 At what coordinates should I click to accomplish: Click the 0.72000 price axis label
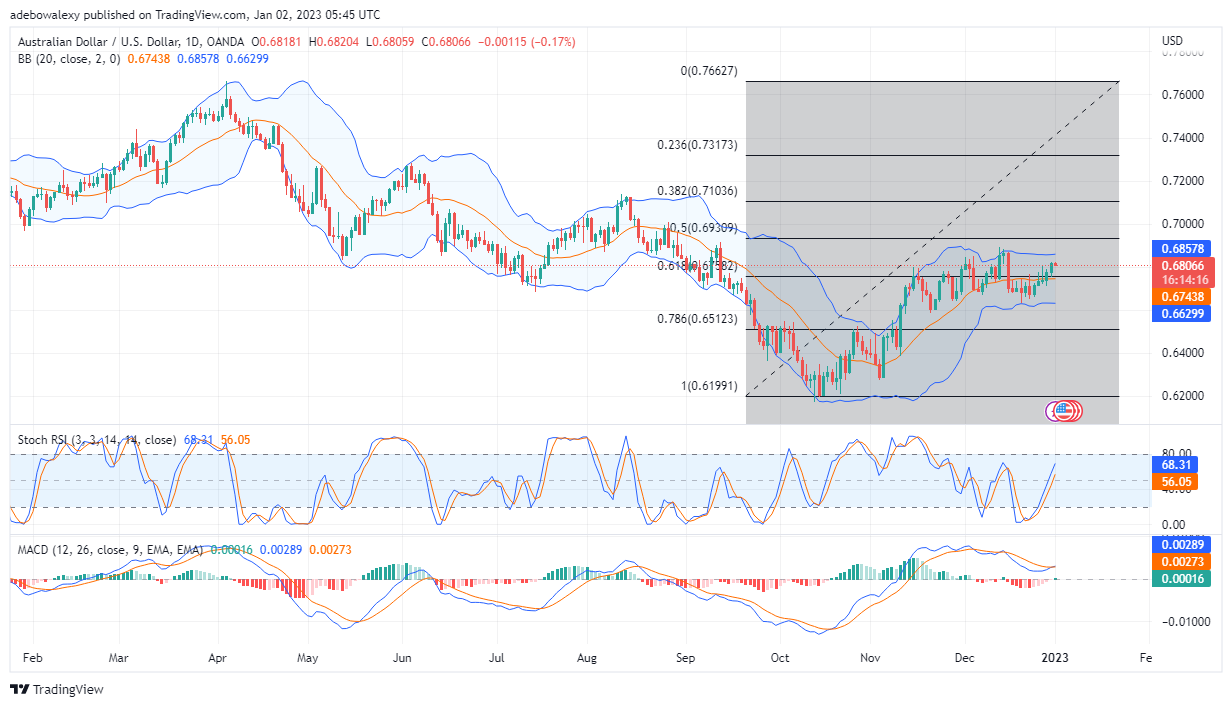(1185, 181)
